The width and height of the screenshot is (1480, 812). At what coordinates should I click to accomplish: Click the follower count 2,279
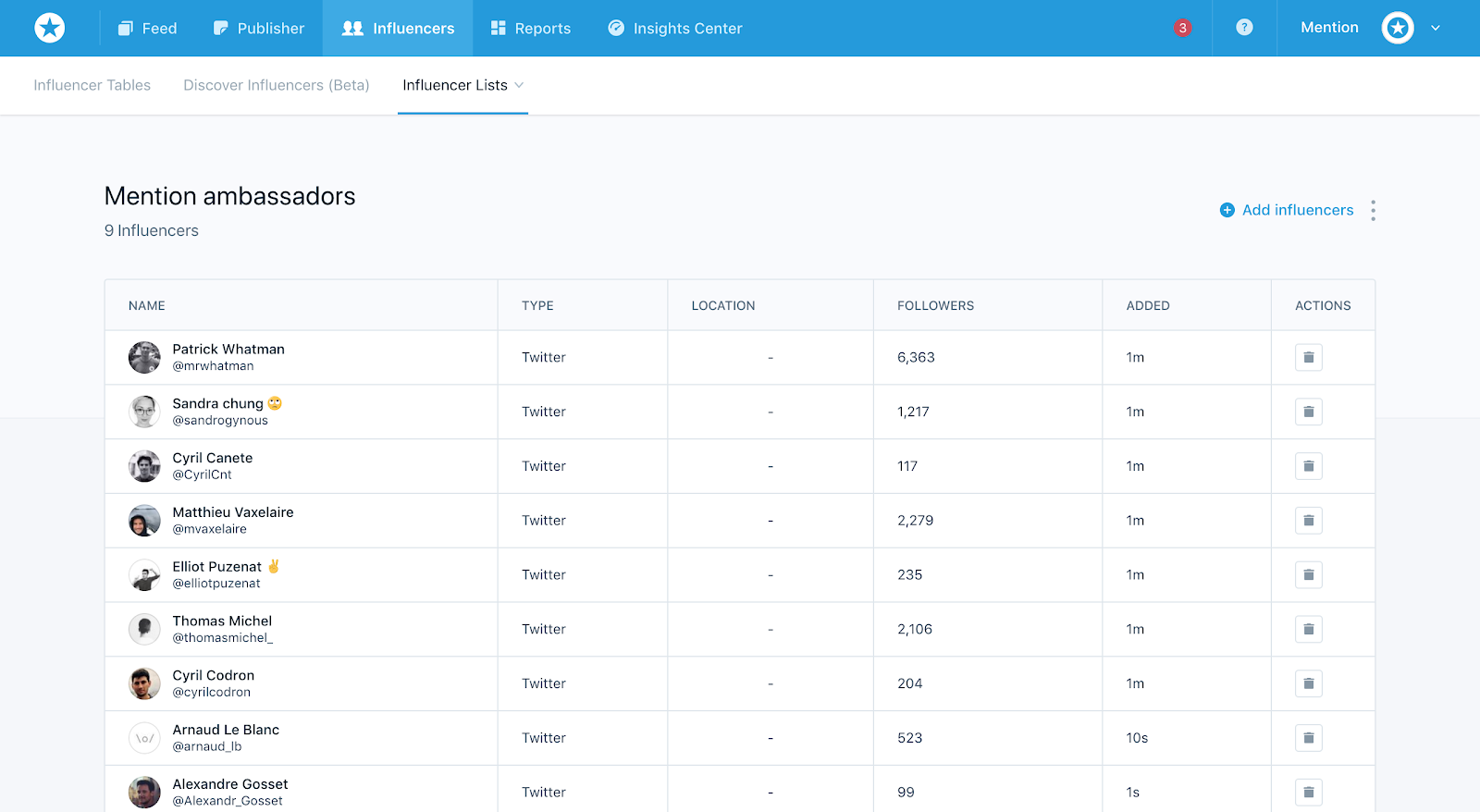pyautogui.click(x=916, y=521)
